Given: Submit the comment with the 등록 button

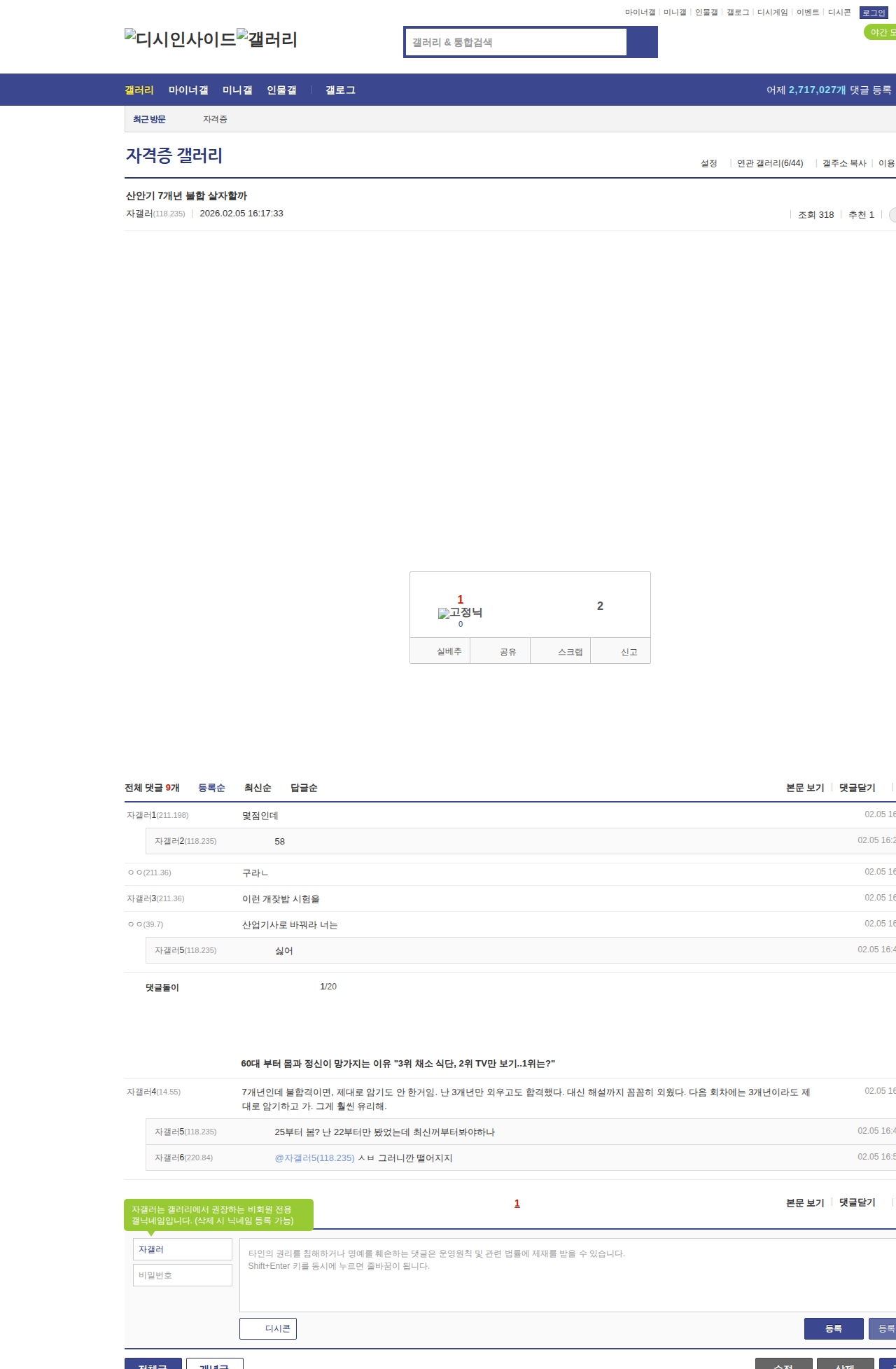Looking at the screenshot, I should coord(833,1328).
